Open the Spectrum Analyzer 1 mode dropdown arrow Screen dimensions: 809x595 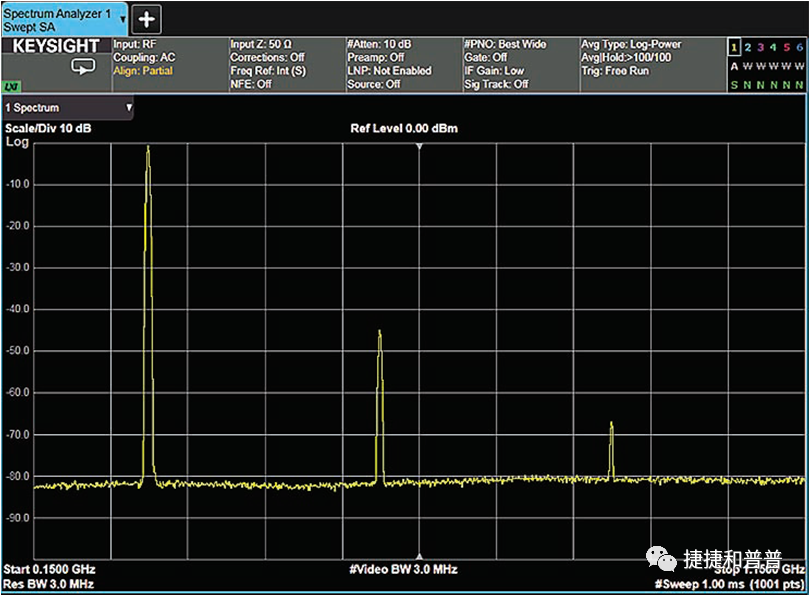point(122,18)
